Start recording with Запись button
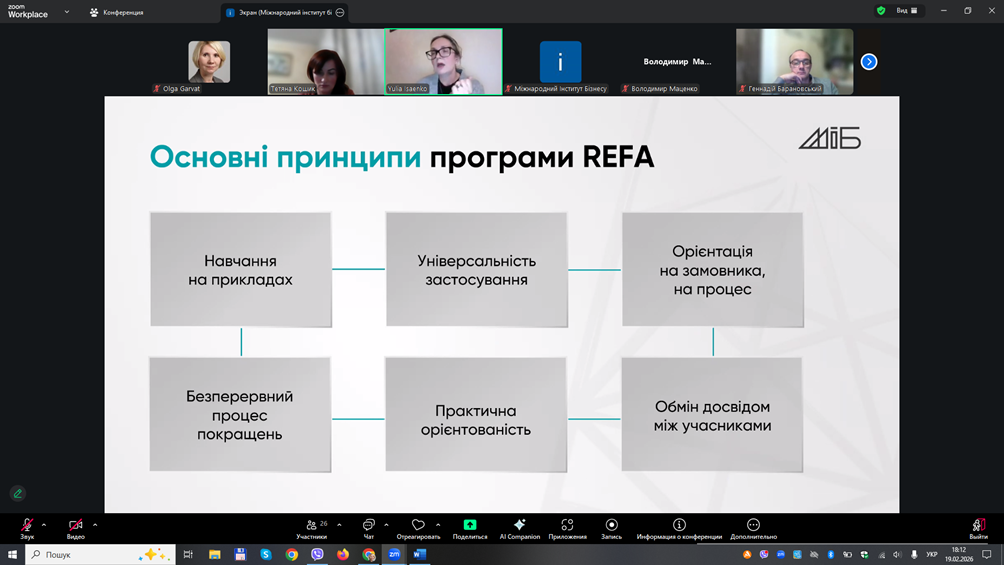 611,527
